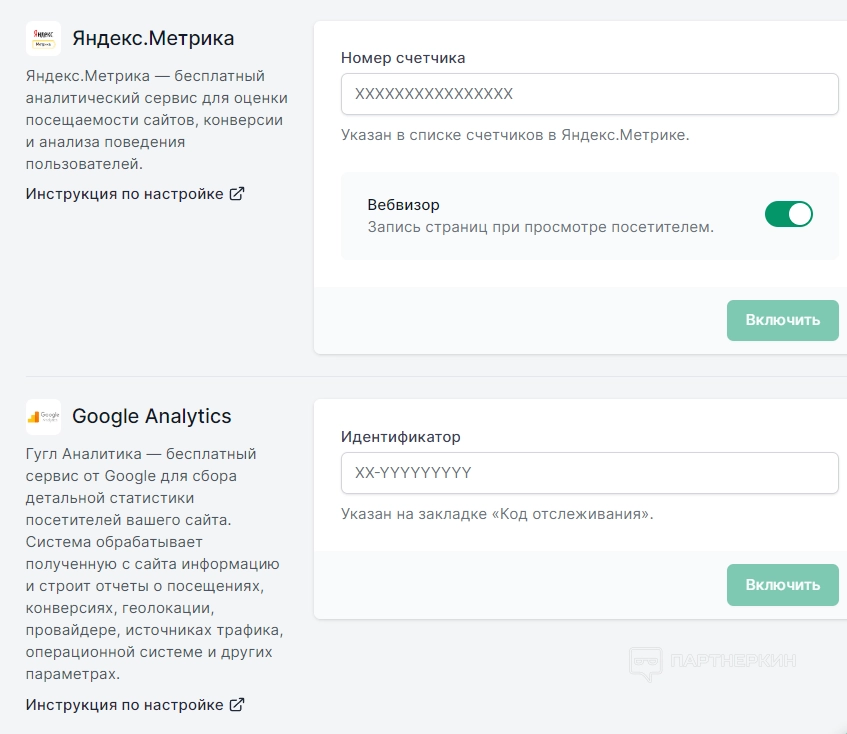This screenshot has height=734, width=847.
Task: Click hint text about списке счетчиков
Action: coord(515,135)
